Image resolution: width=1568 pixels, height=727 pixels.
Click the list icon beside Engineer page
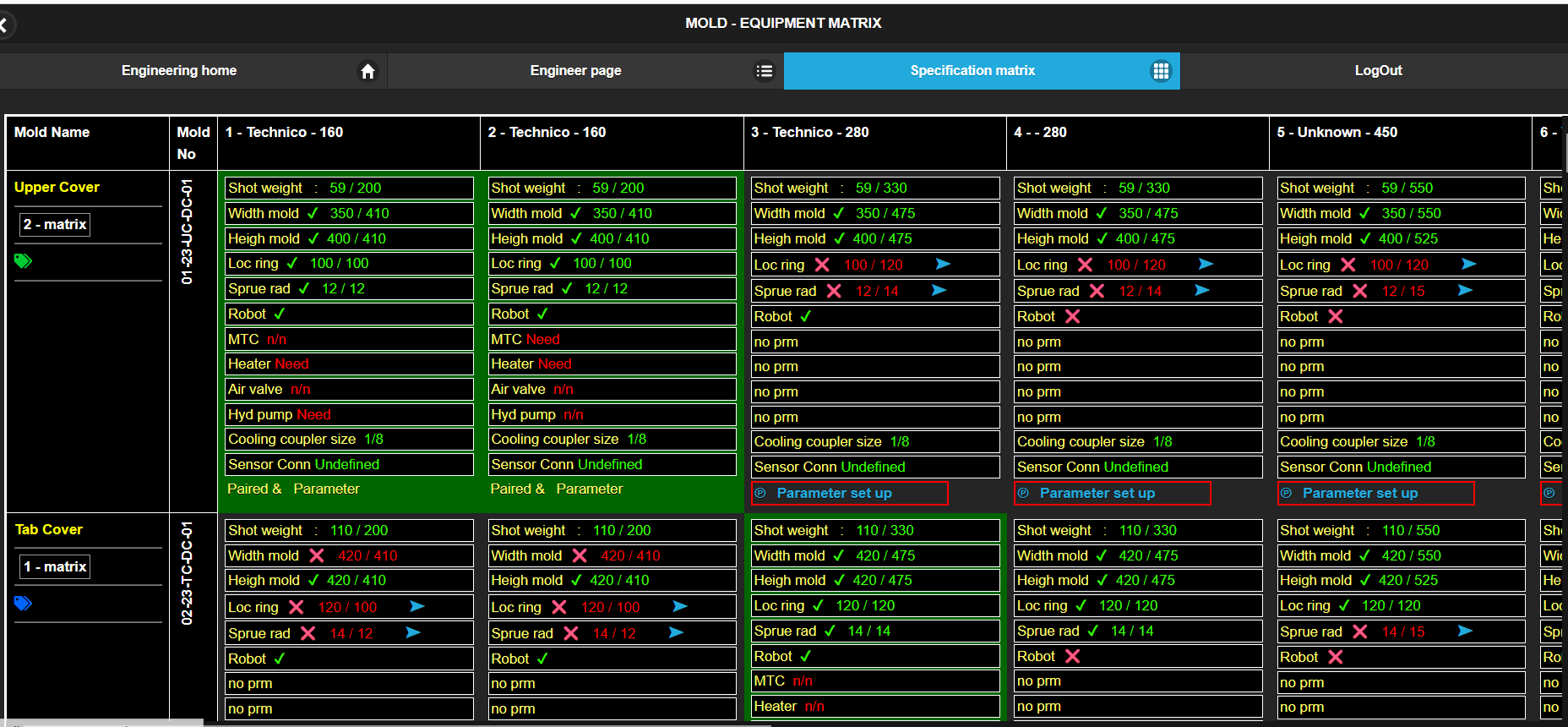coord(765,71)
